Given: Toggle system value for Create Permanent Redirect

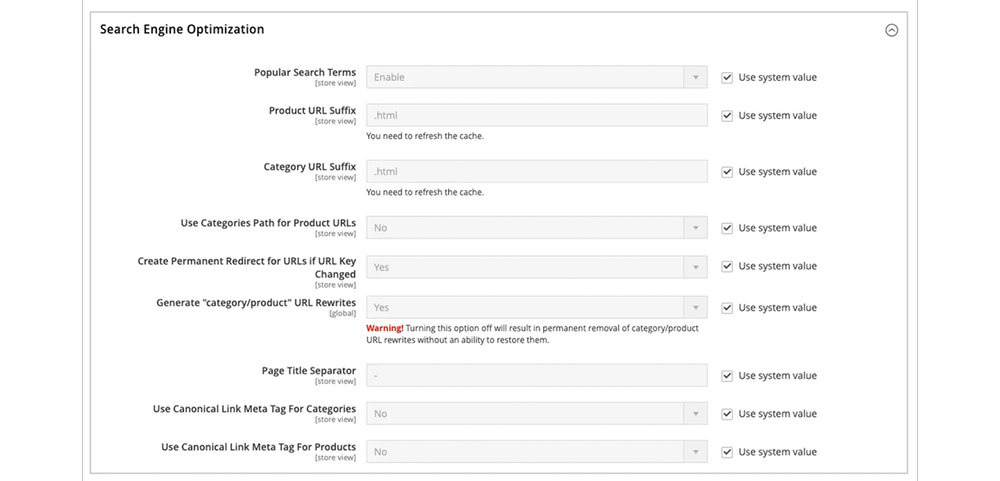Looking at the screenshot, I should point(728,266).
